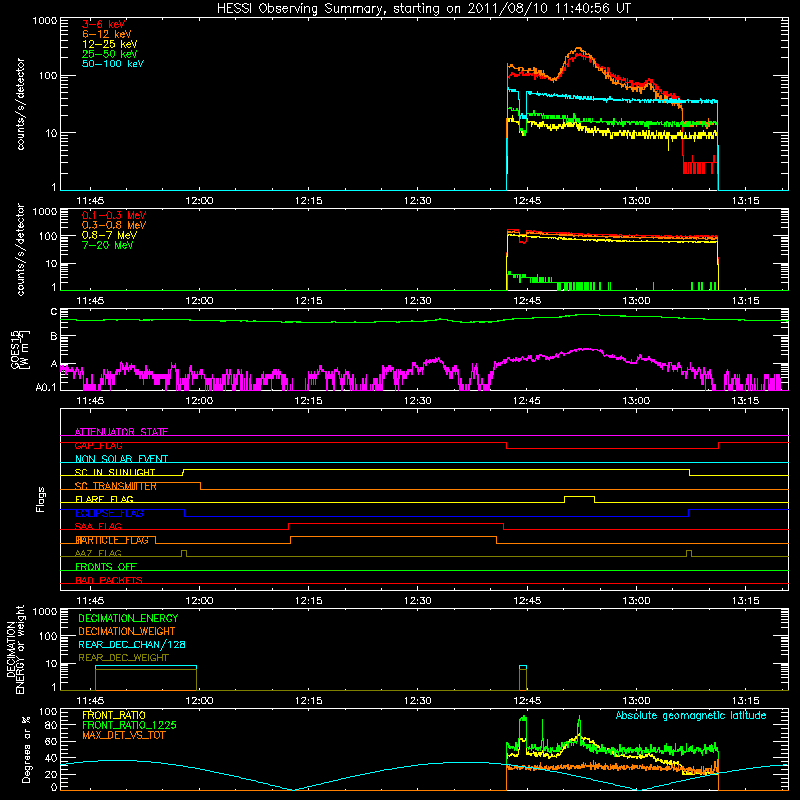Click the 25-50 keV legend entry
800x800 pixels.
110,54
